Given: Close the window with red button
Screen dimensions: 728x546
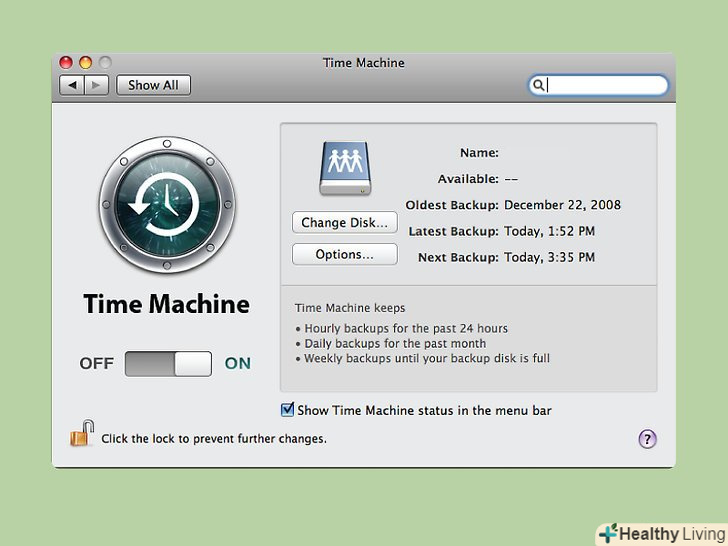Looking at the screenshot, I should pyautogui.click(x=66, y=62).
